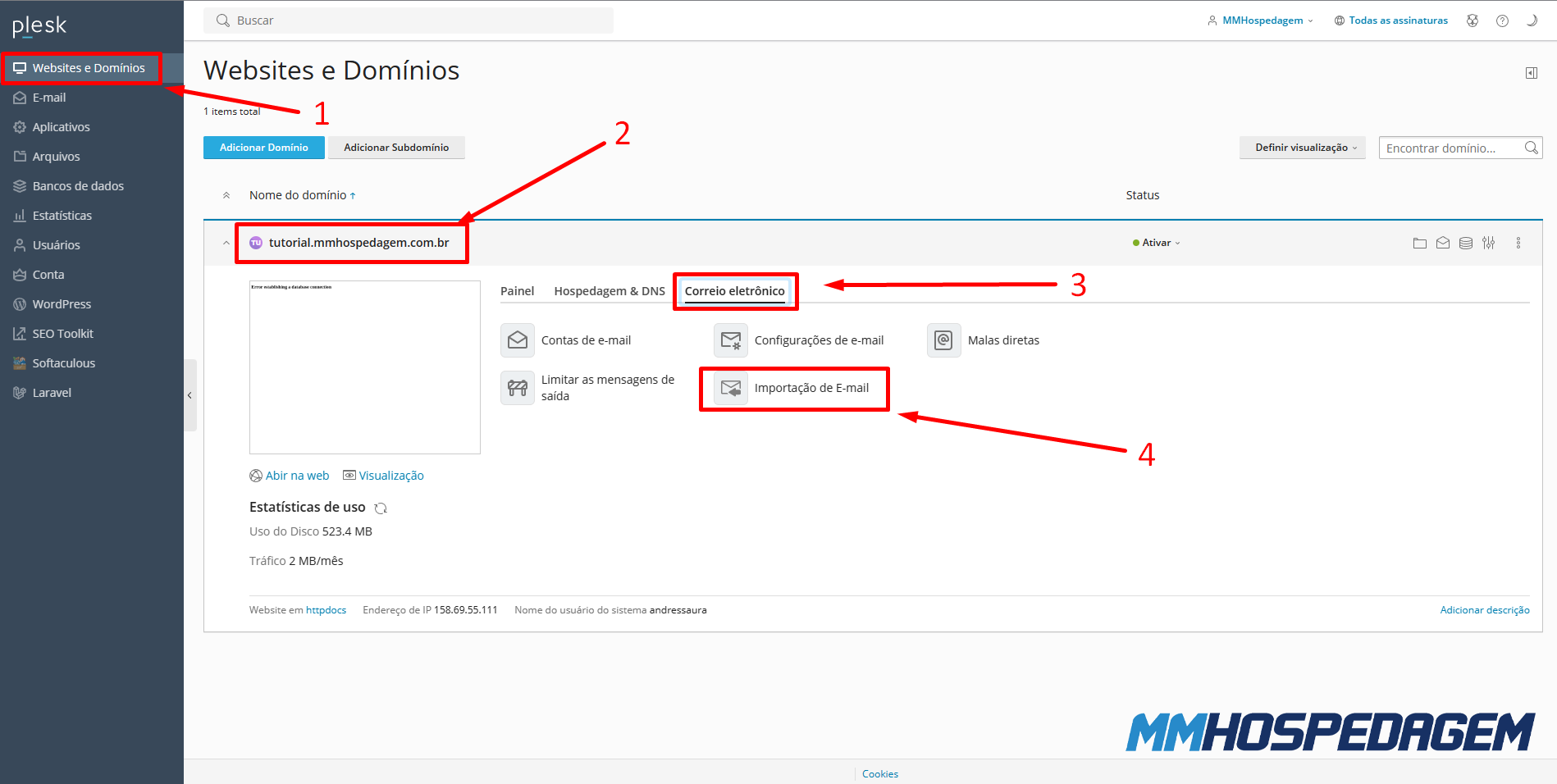1557x784 pixels.
Task: Click the Usuários sidebar icon
Action: point(20,245)
